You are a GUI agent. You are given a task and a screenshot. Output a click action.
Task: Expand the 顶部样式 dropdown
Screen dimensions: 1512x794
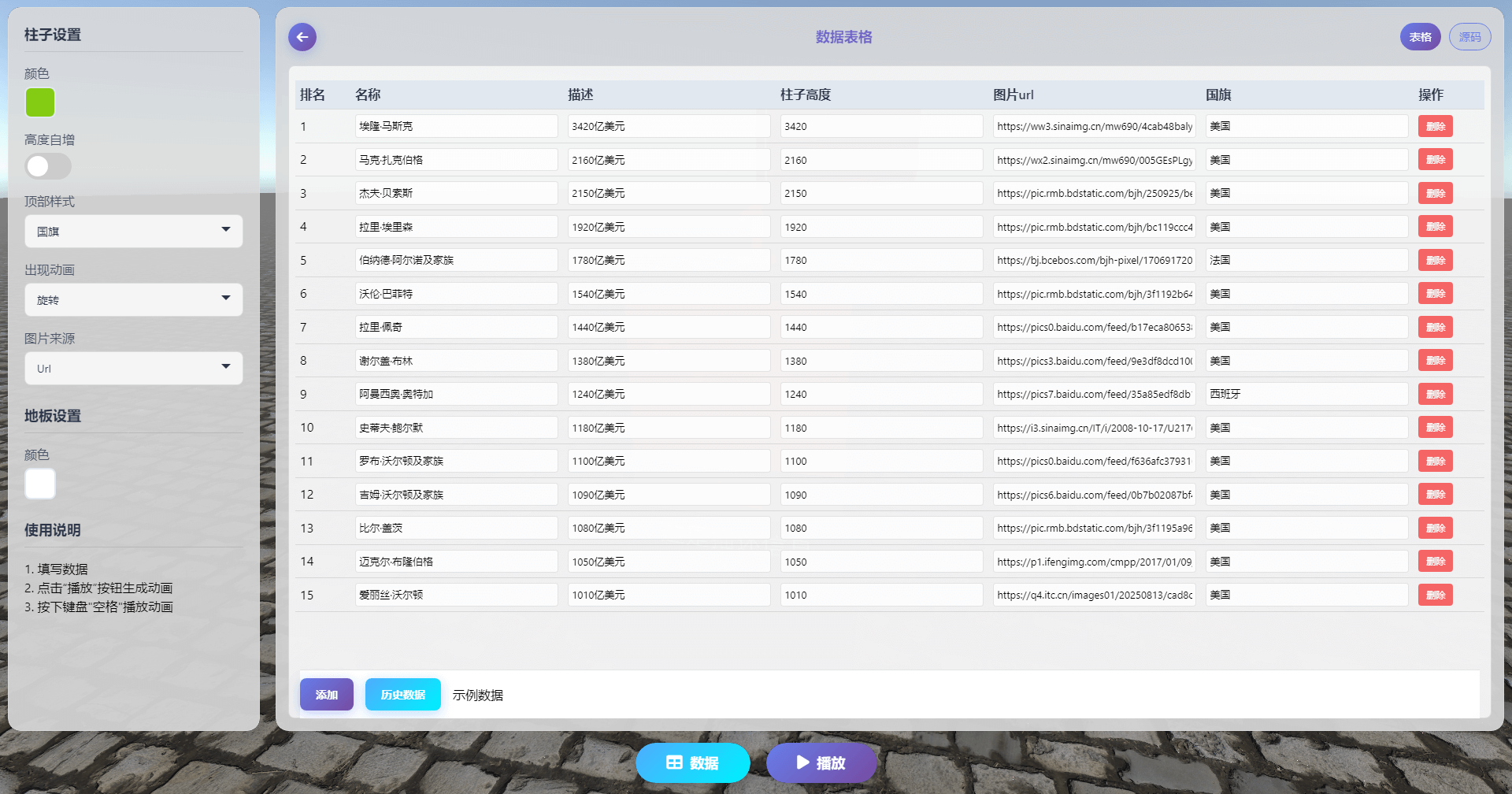click(133, 232)
